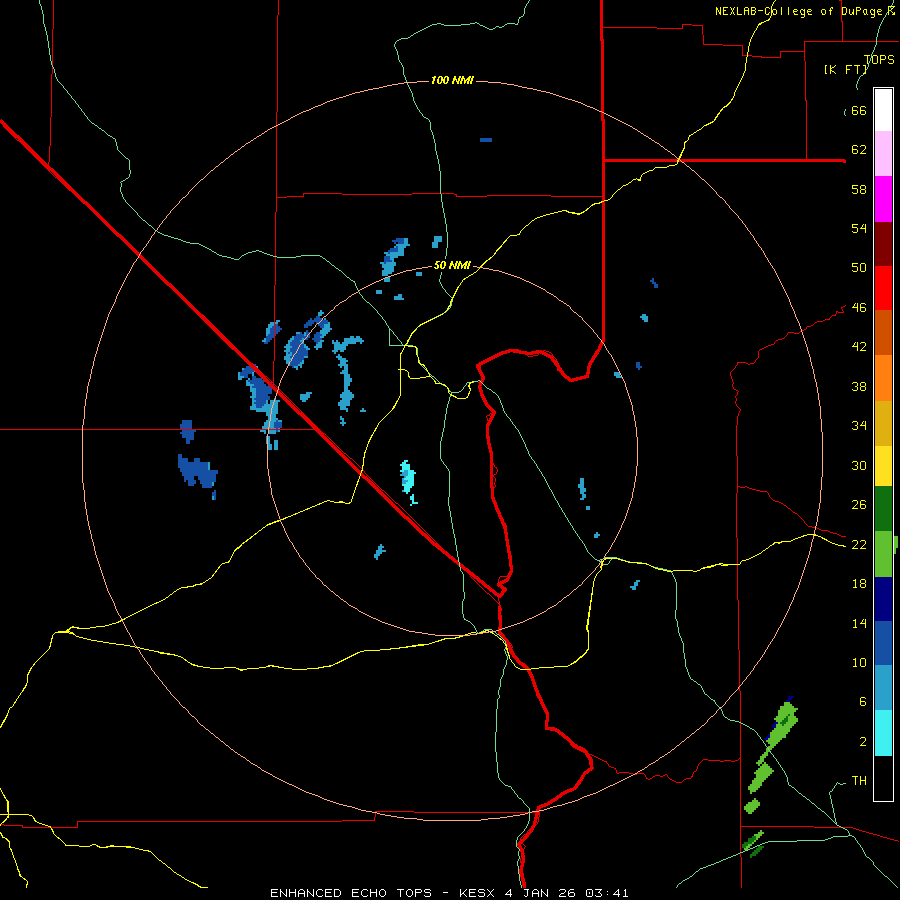Click the dark red (maroon) legend swatch
The height and width of the screenshot is (900, 900).
click(883, 243)
